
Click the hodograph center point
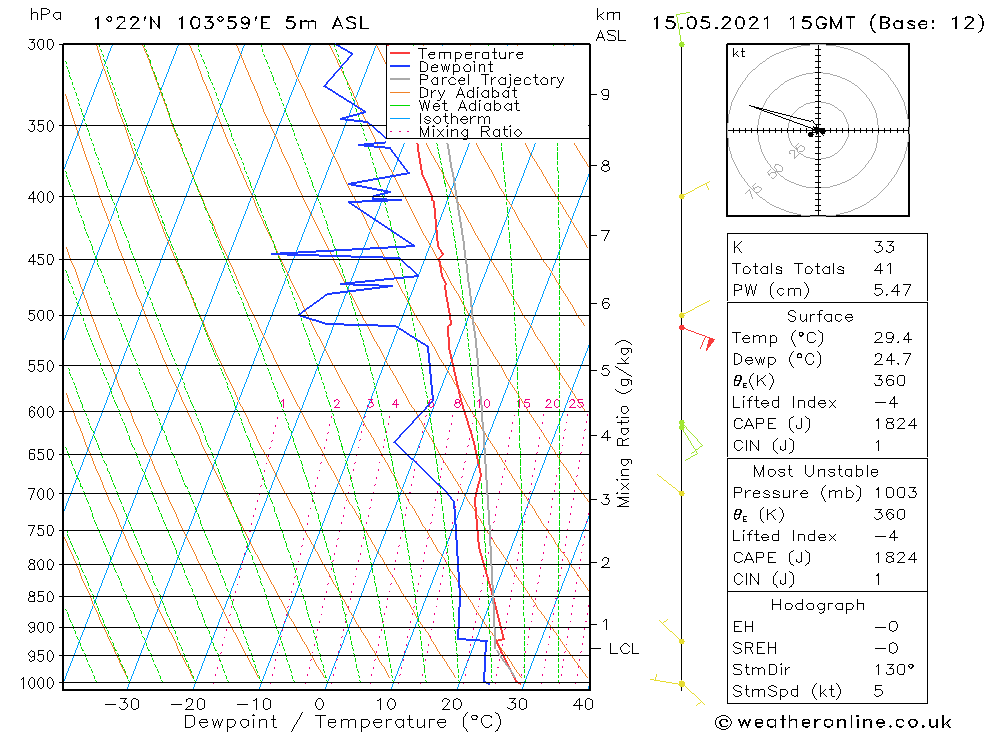point(818,130)
